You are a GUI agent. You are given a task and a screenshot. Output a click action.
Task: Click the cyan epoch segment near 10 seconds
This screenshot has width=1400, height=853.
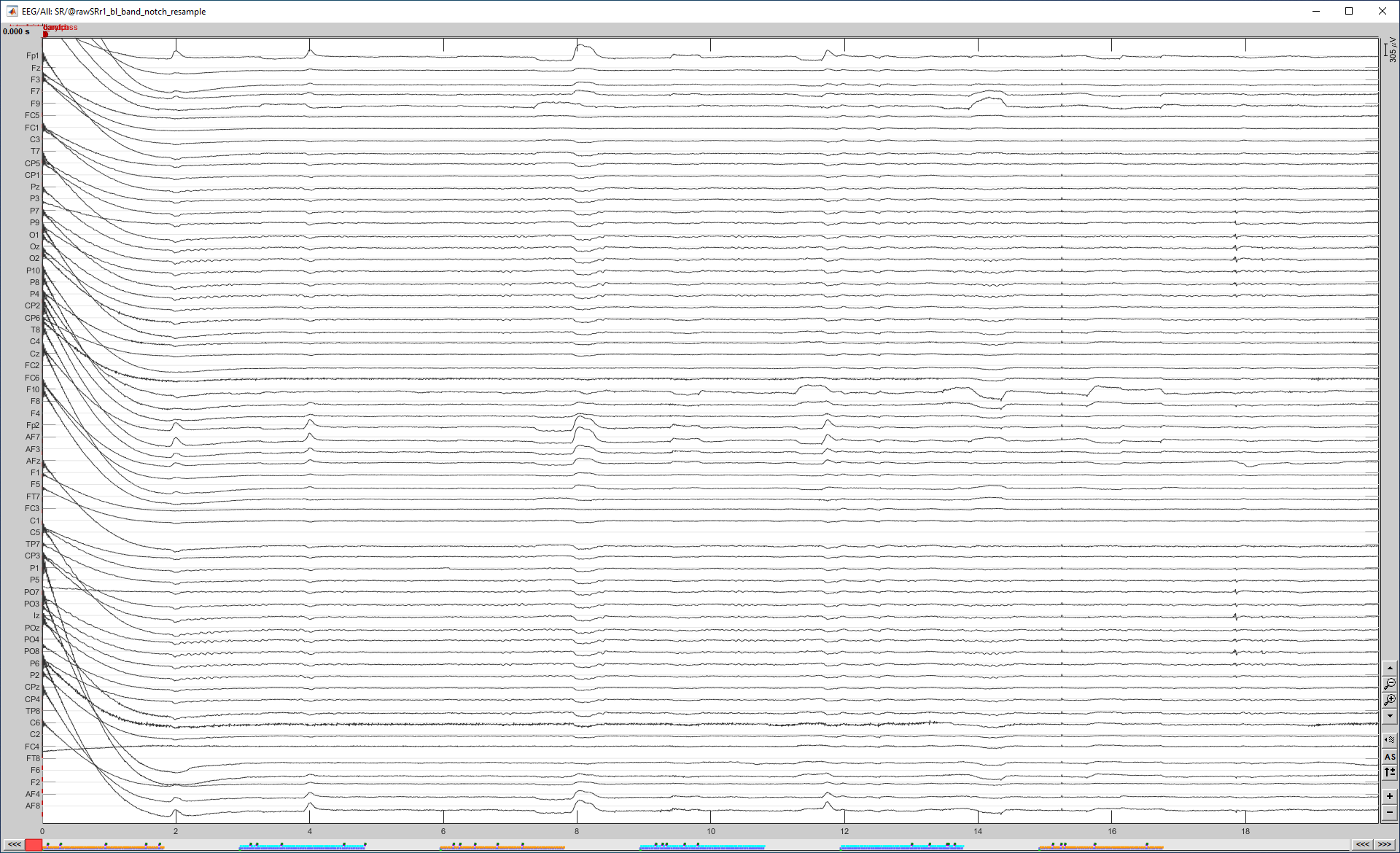[702, 847]
